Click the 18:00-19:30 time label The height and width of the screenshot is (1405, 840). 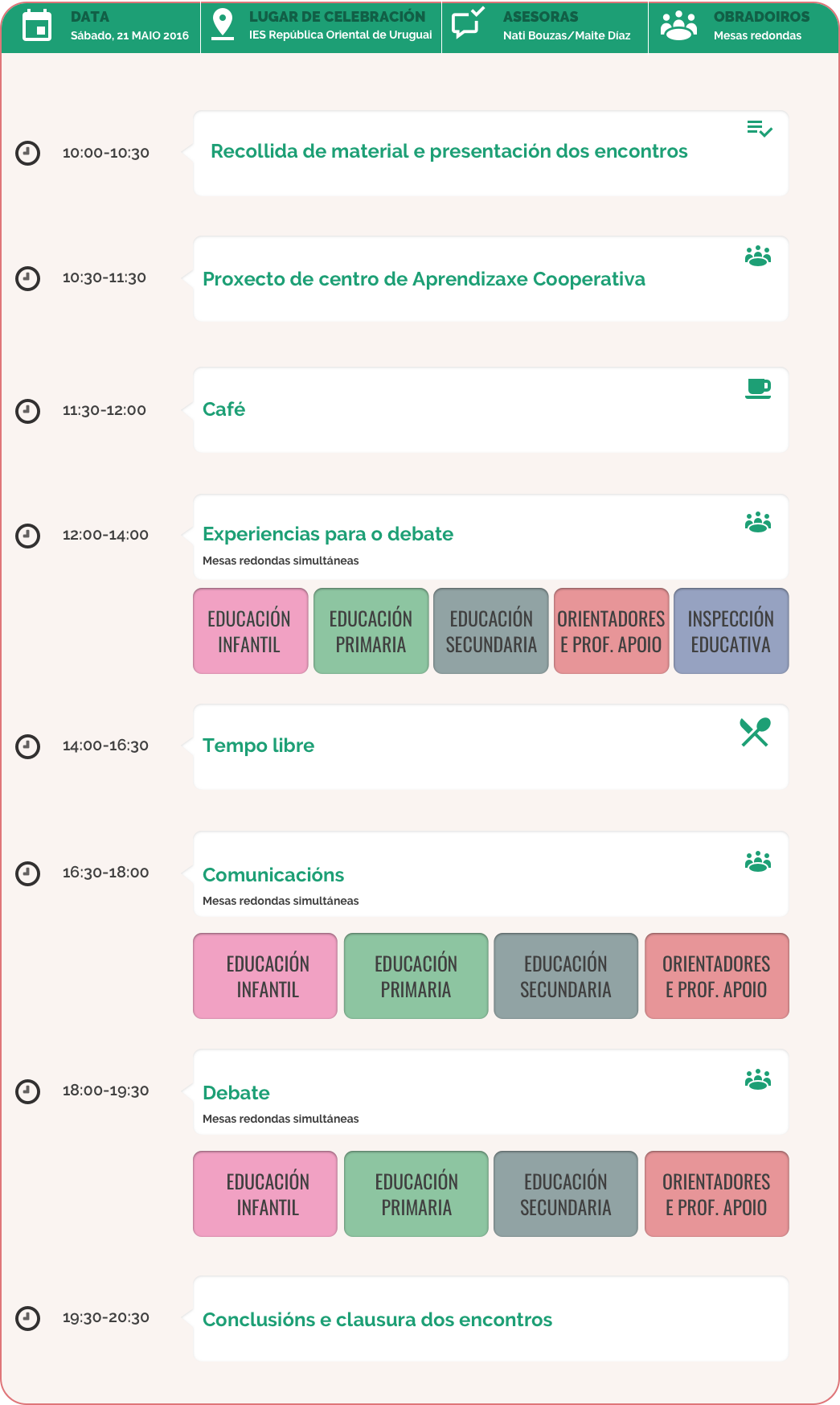[x=106, y=1091]
